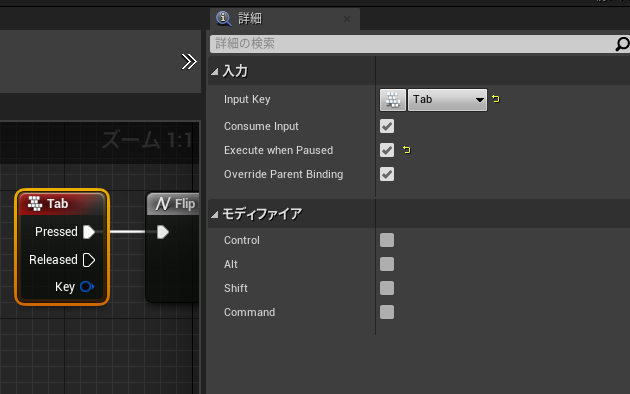Image resolution: width=630 pixels, height=394 pixels.
Task: Click the Pressed execution pin on Tab node
Action: [89, 232]
